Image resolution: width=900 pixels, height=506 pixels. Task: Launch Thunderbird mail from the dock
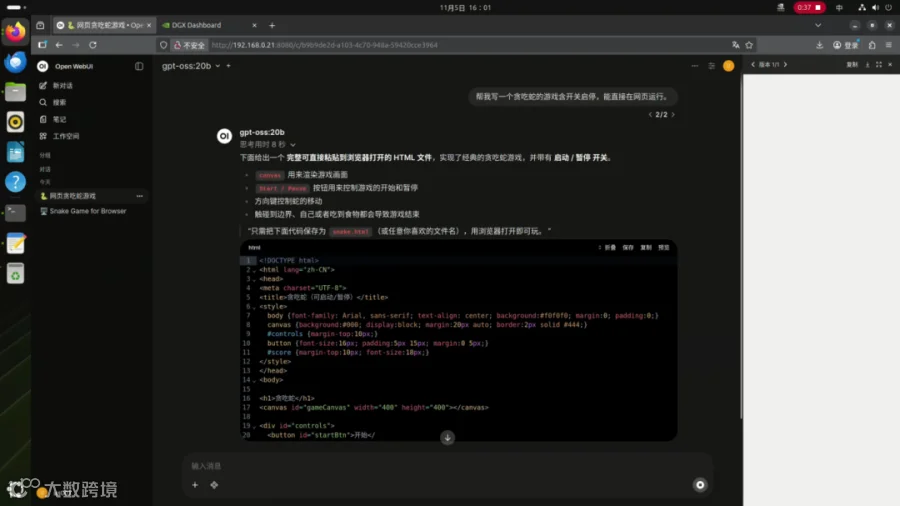pyautogui.click(x=15, y=61)
